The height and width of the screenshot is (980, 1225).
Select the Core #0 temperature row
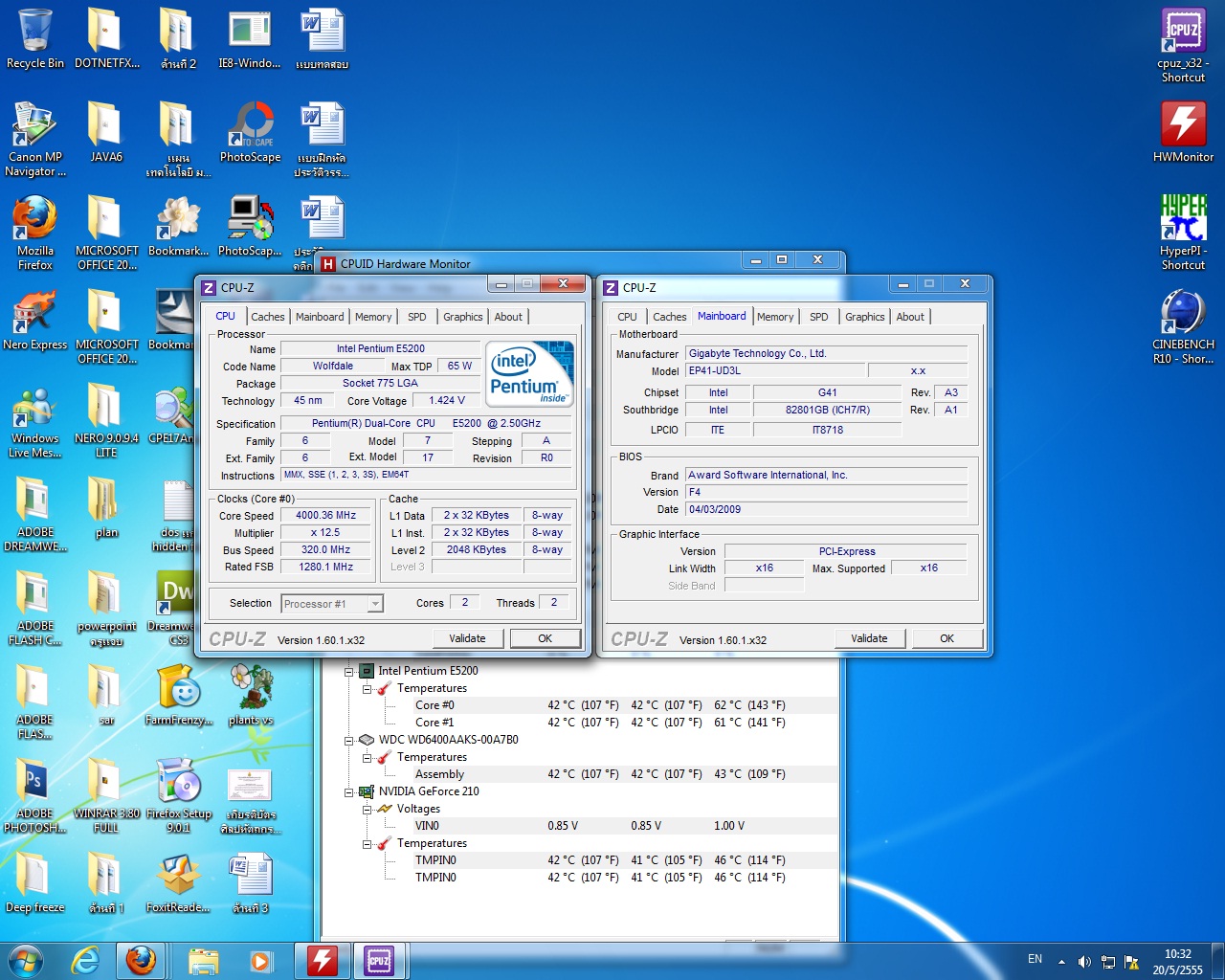point(435,705)
